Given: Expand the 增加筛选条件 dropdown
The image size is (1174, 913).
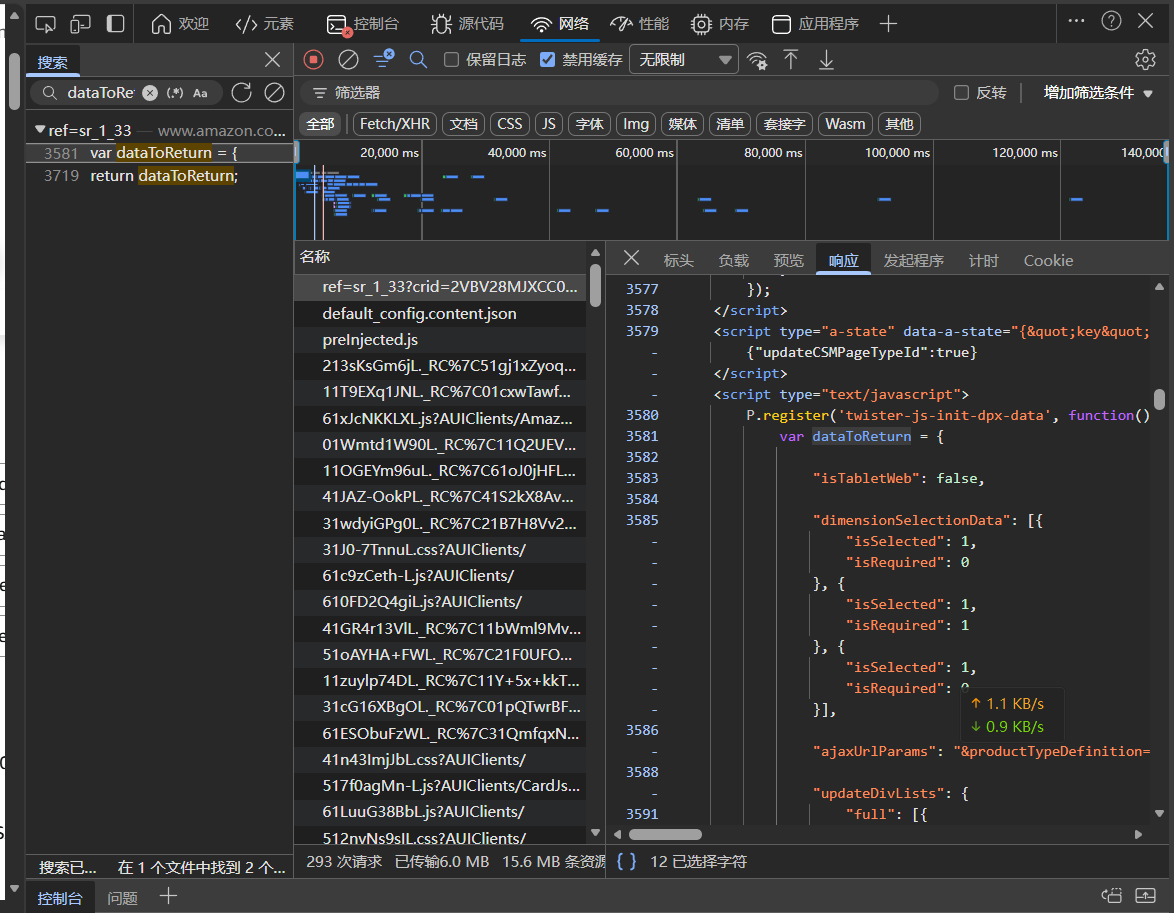Looking at the screenshot, I should (x=1097, y=93).
